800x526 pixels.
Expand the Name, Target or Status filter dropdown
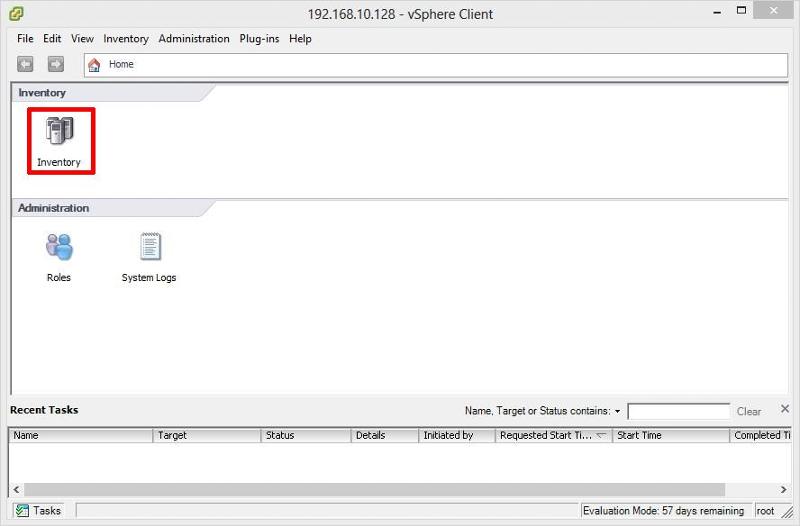[x=617, y=411]
